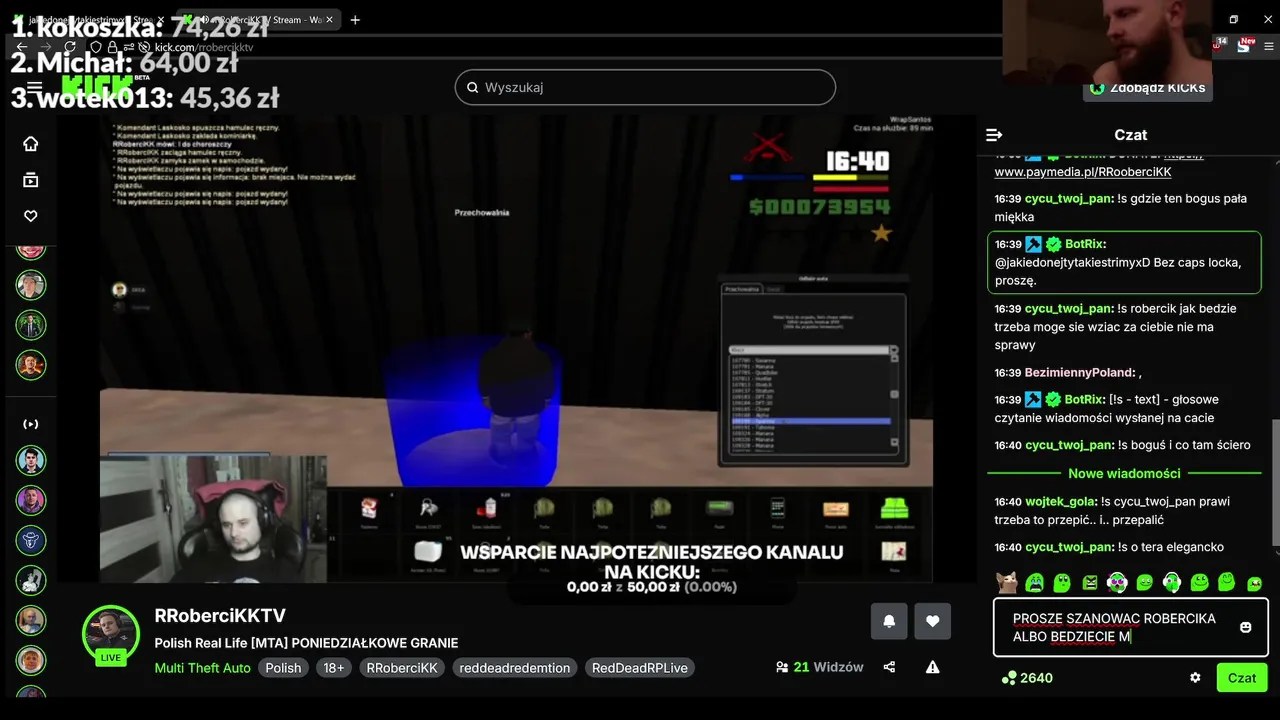The height and width of the screenshot is (720, 1280).
Task: Toggle notifications with the bell button
Action: click(x=889, y=621)
